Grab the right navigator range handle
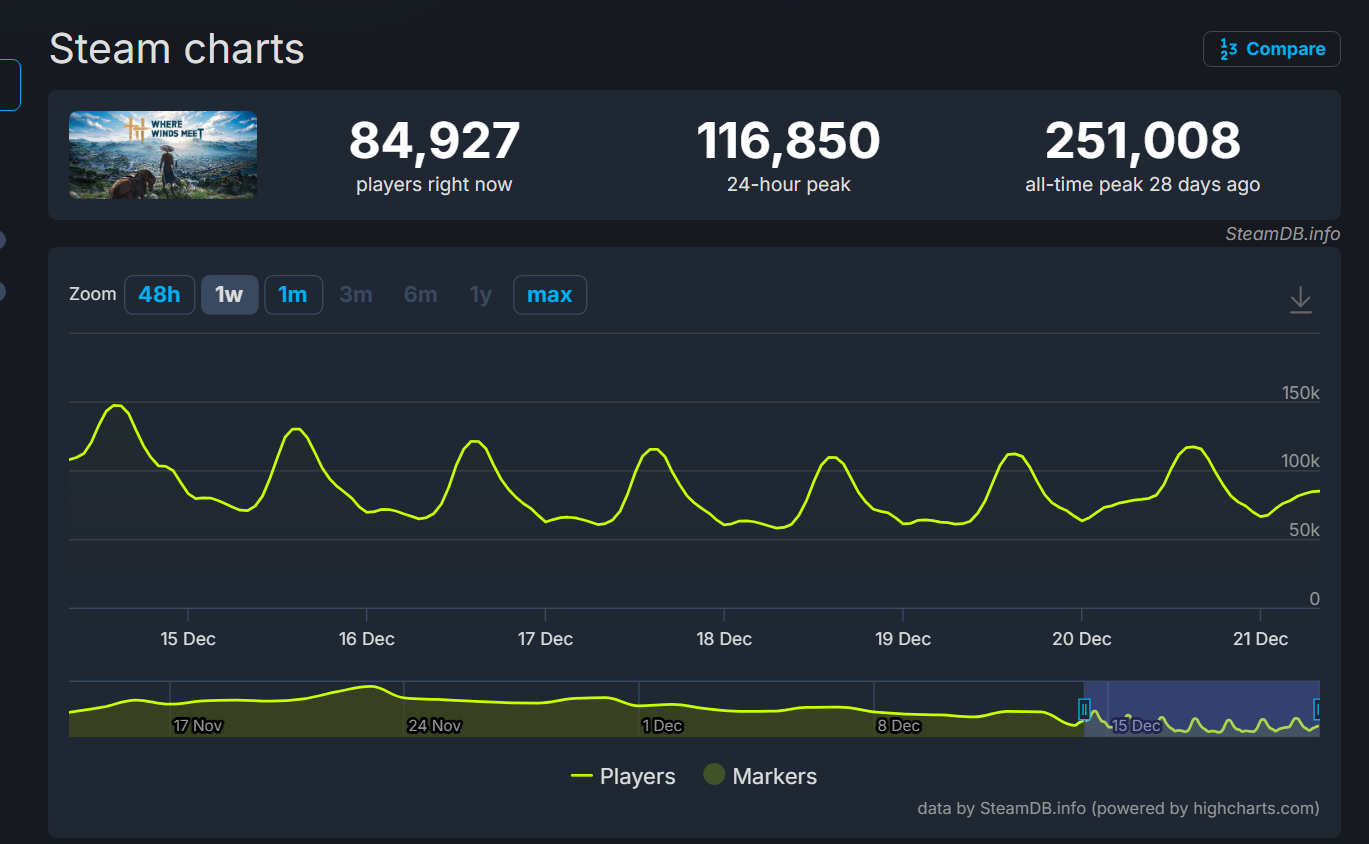This screenshot has height=844, width=1369. (x=1316, y=710)
